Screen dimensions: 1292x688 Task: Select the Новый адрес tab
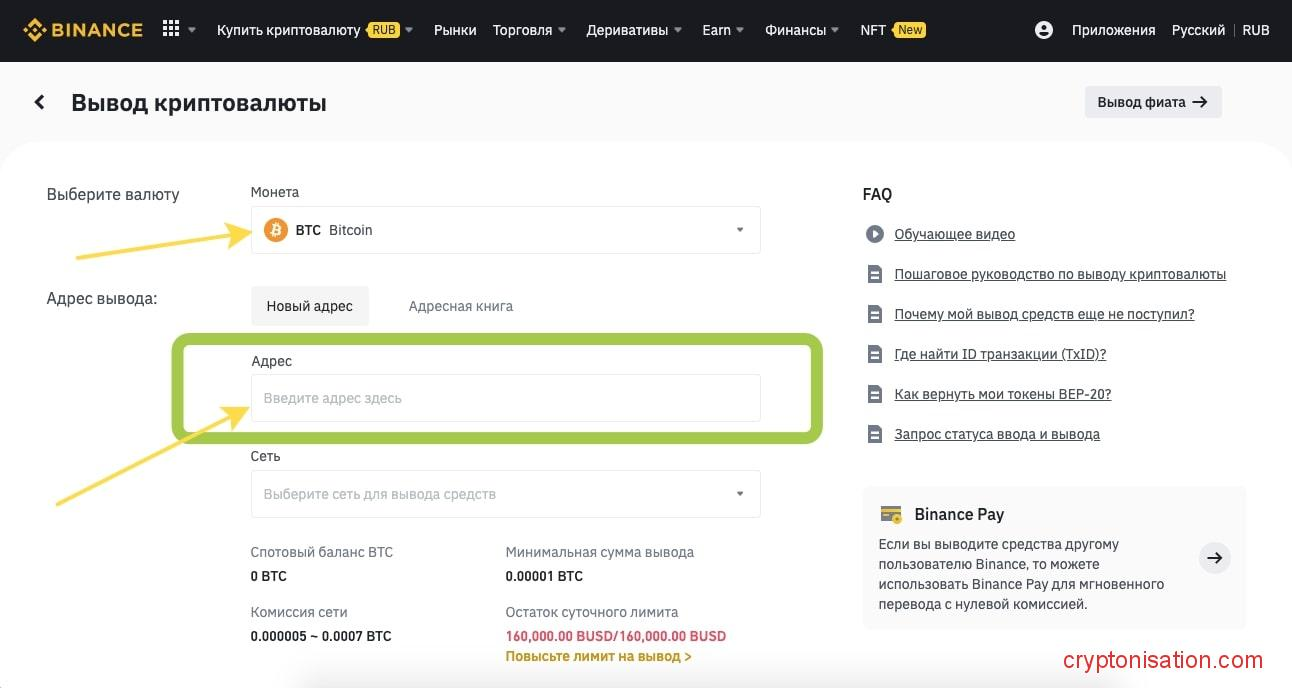[x=309, y=306]
